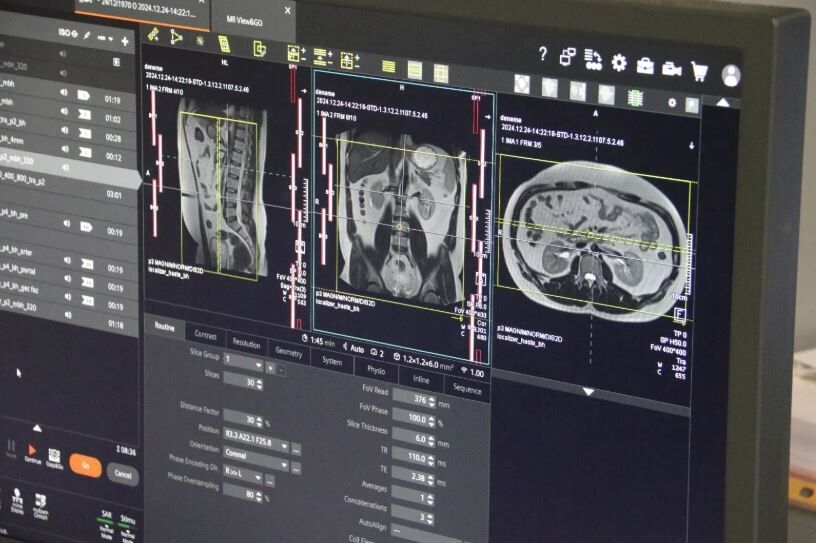
Task: Add a protocol with the plus icon
Action: (125, 41)
